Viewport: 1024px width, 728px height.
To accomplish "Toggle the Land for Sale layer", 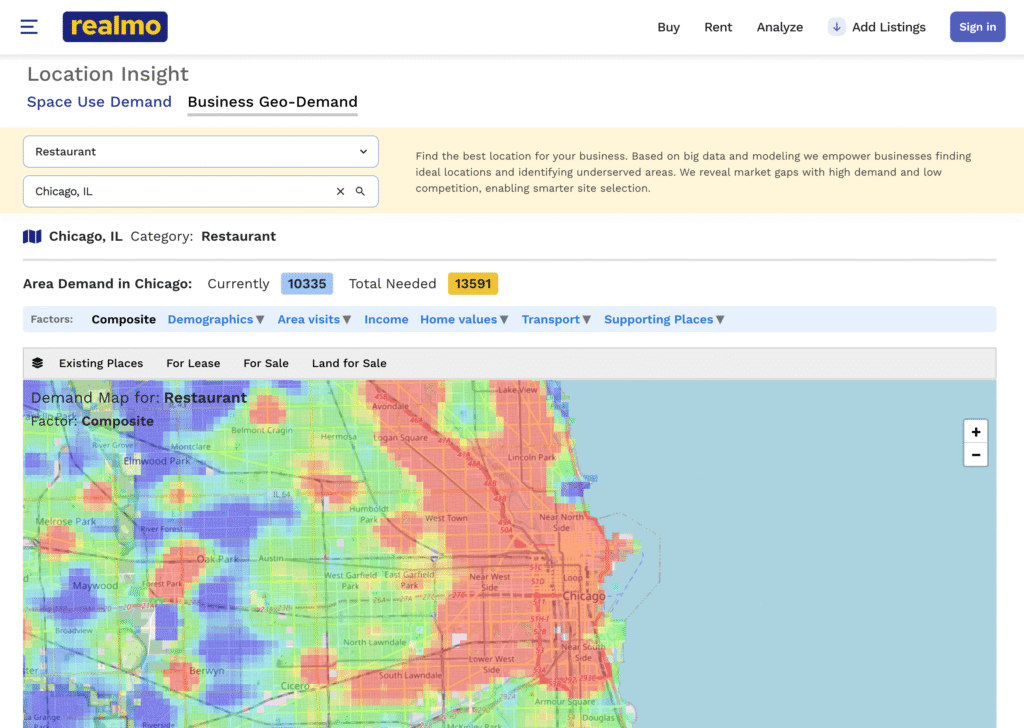I will pos(349,363).
